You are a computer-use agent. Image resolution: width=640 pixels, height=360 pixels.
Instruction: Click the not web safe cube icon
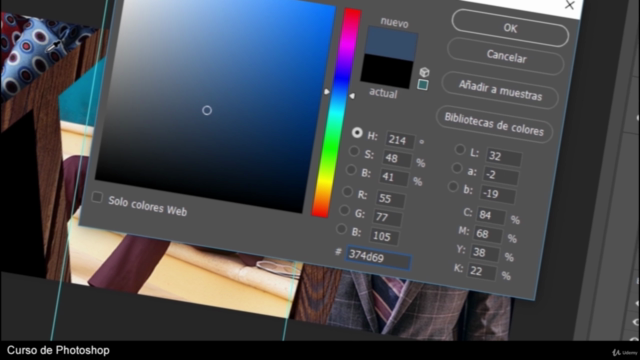[424, 72]
